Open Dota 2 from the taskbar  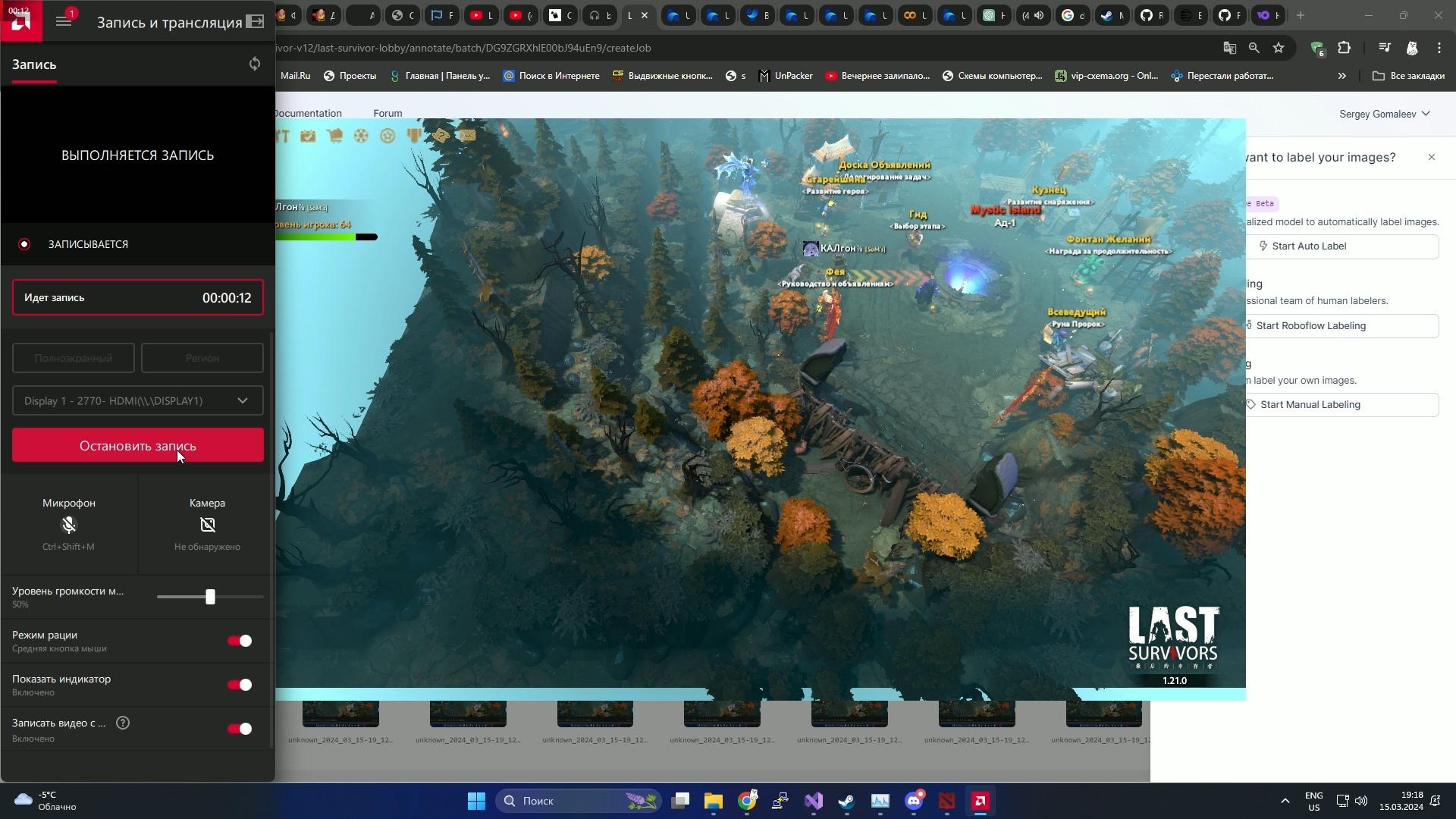(x=947, y=801)
